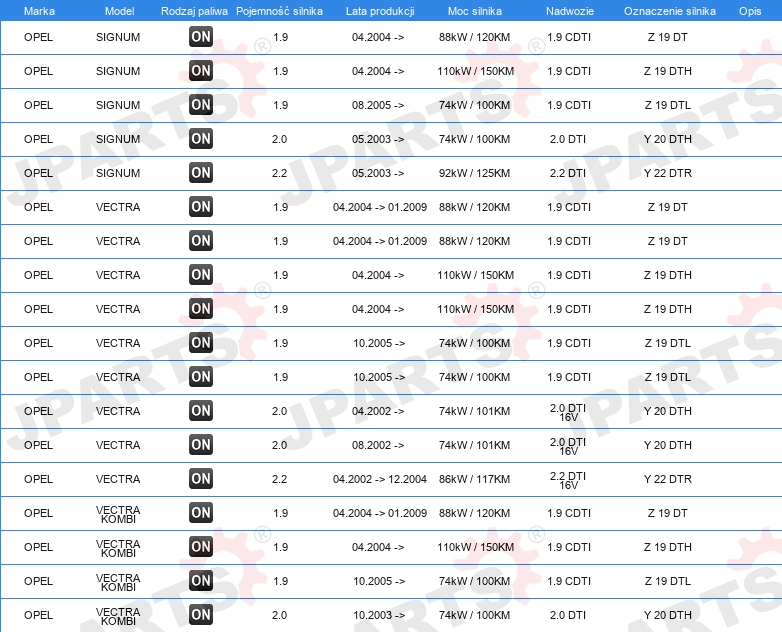The height and width of the screenshot is (632, 782).
Task: Select the 92kW / 125KM power cell
Action: pyautogui.click(x=474, y=173)
